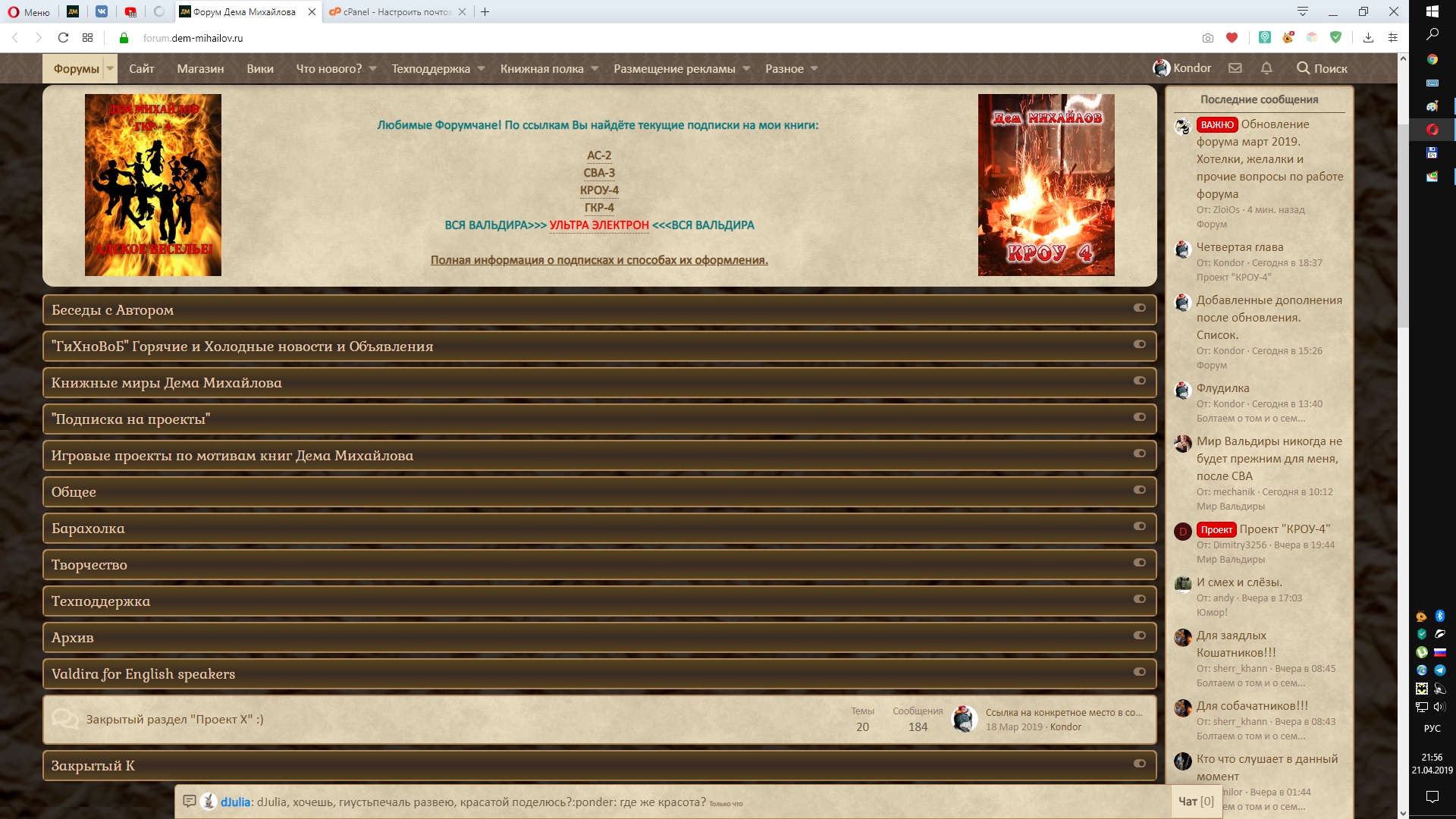Image resolution: width=1456 pixels, height=819 pixels.
Task: Follow the УЛЬТРА ЭЛЕКТРОН subscription link
Action: (599, 225)
